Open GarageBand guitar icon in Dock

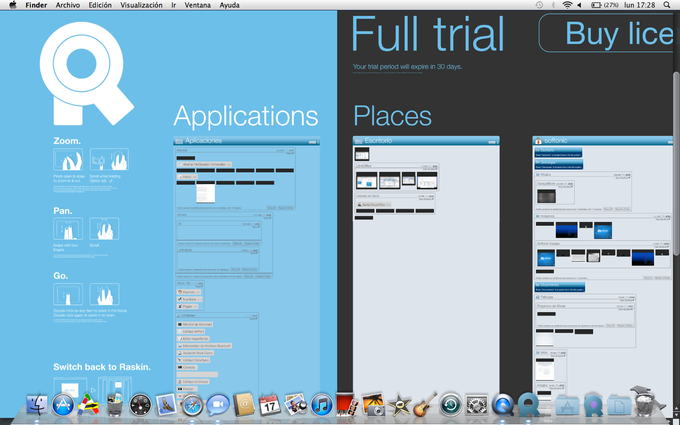425,405
